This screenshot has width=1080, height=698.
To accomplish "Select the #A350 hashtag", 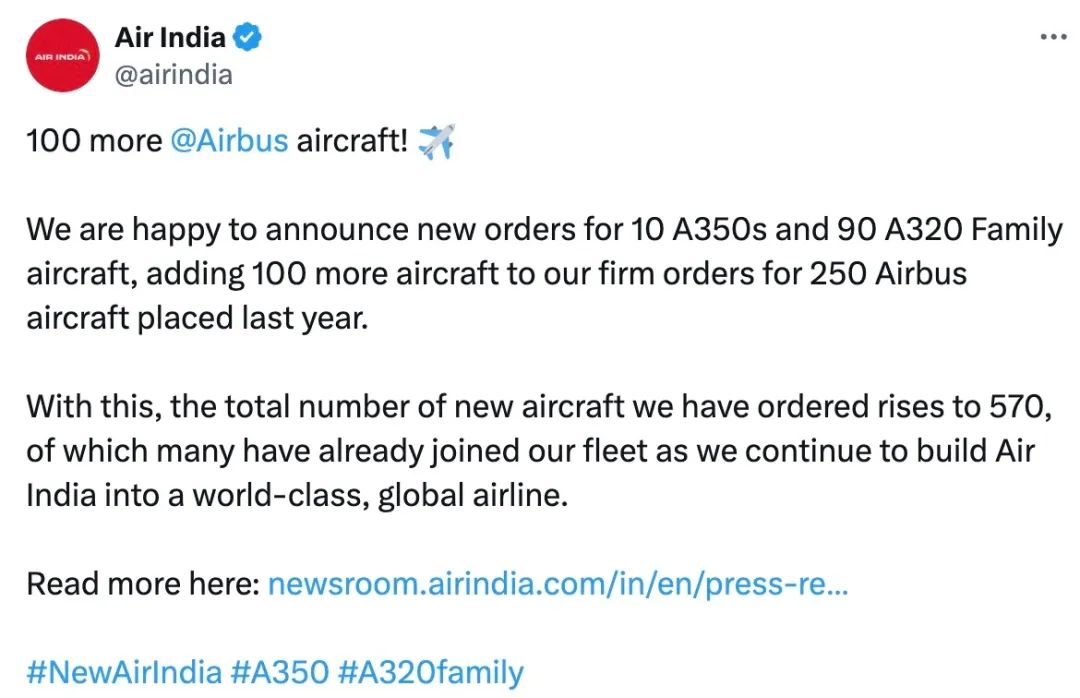I will 283,672.
